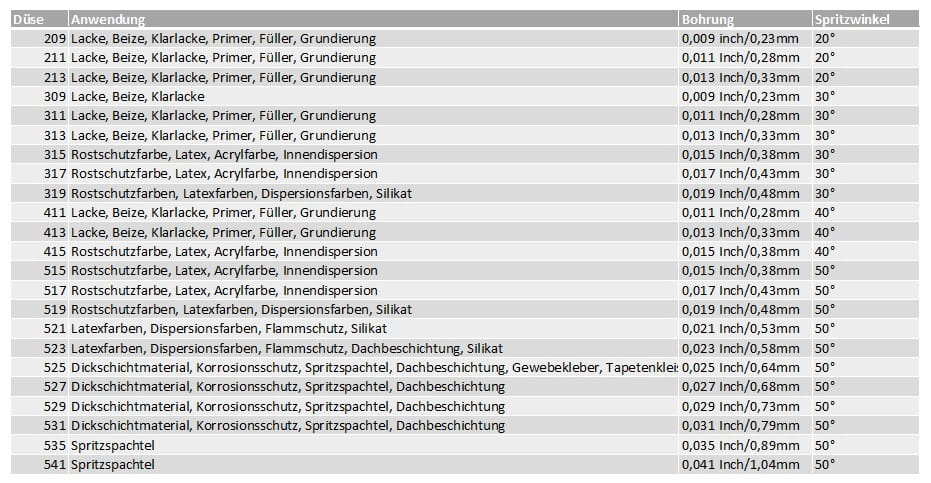This screenshot has height=483, width=931.
Task: Click application text in row 309
Action: click(138, 97)
